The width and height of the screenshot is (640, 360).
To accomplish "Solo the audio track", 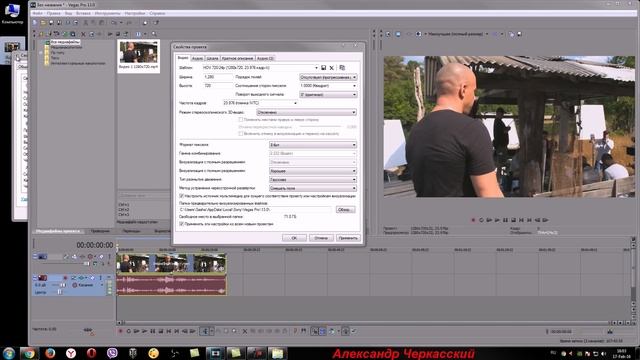I will pos(100,278).
